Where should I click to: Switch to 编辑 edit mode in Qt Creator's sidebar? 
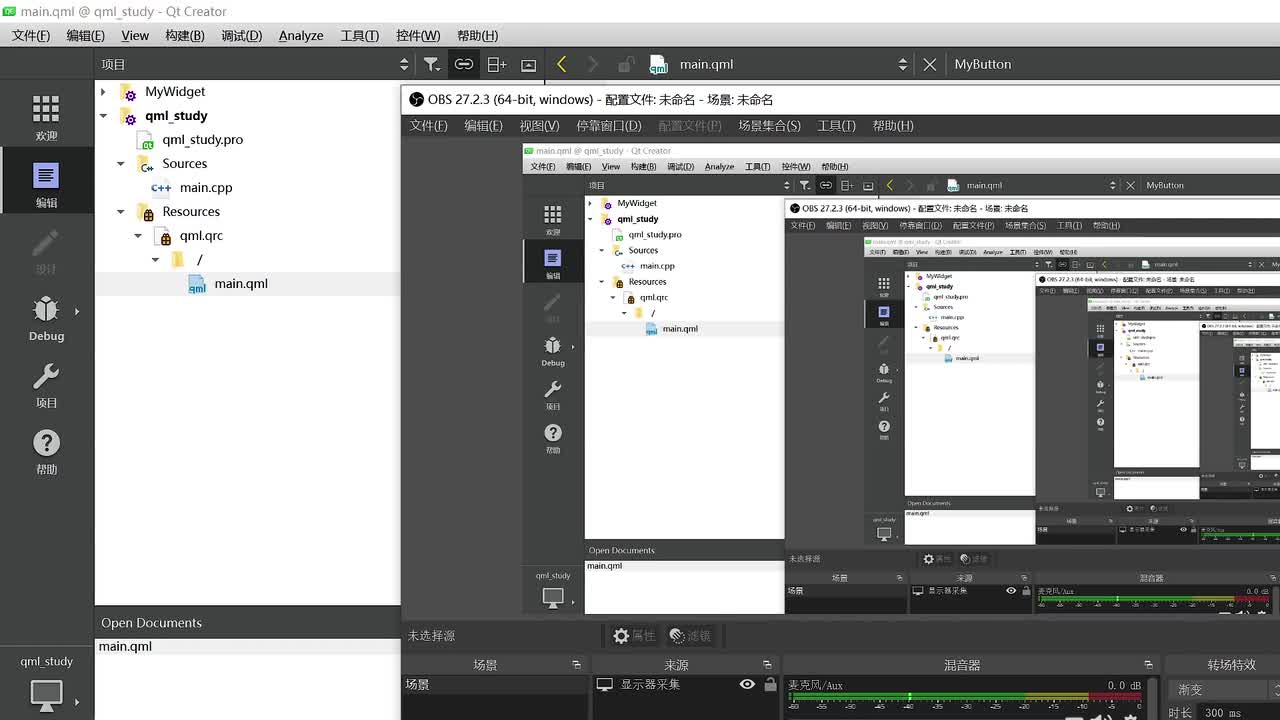coord(46,183)
